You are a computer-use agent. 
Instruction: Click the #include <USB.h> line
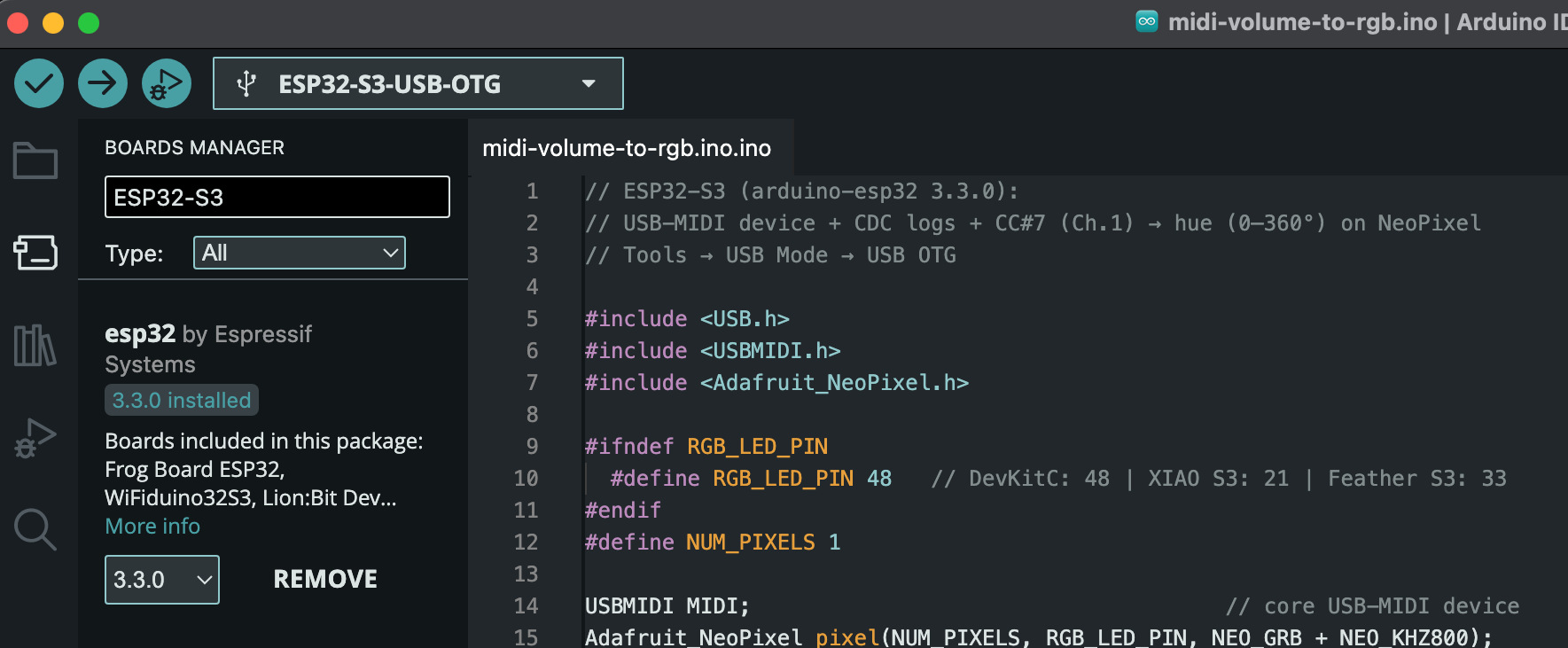pyautogui.click(x=687, y=318)
